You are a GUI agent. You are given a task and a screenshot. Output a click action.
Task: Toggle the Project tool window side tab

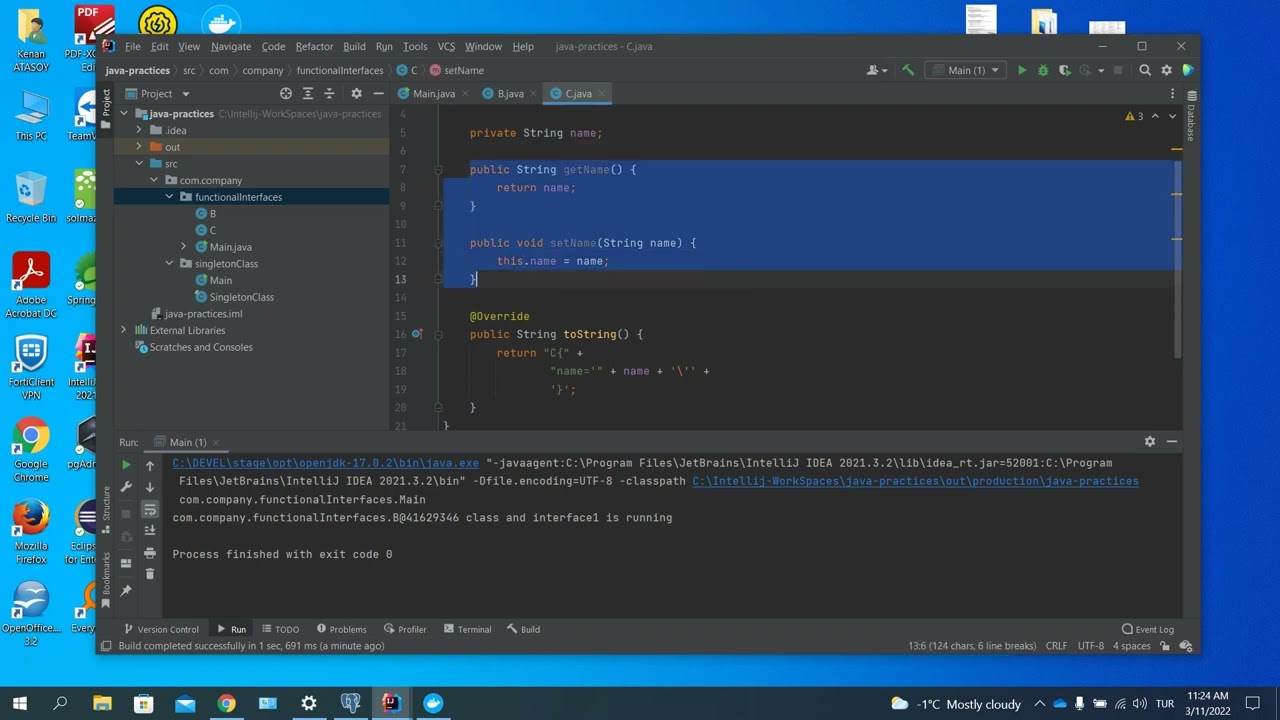point(106,110)
